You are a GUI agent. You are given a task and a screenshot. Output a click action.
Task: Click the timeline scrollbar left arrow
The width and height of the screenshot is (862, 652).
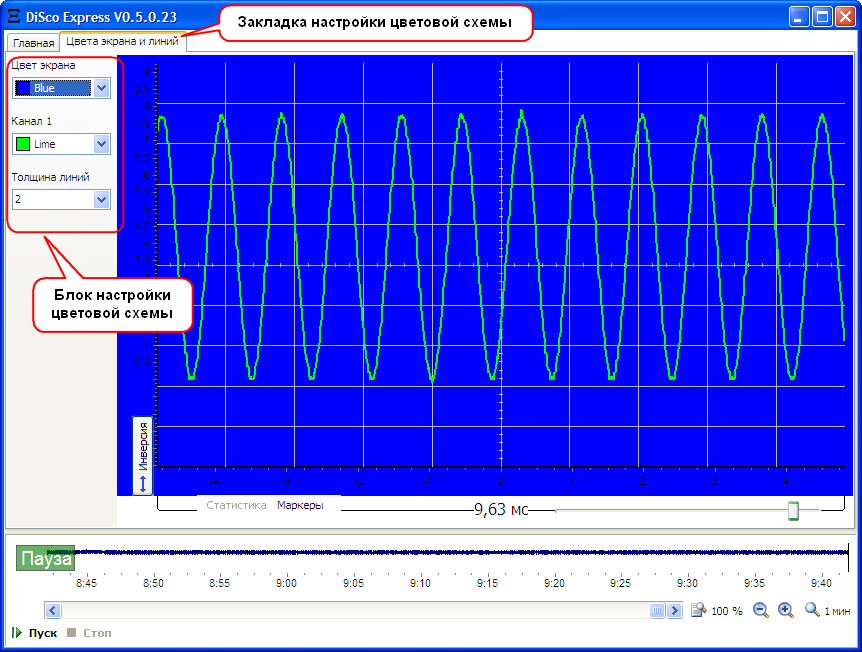pyautogui.click(x=54, y=610)
